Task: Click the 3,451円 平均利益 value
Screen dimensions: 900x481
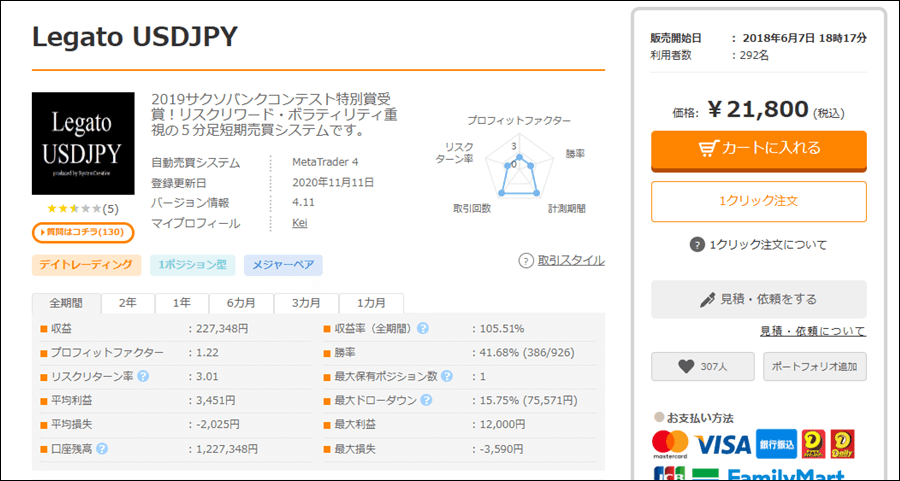Action: pos(216,400)
